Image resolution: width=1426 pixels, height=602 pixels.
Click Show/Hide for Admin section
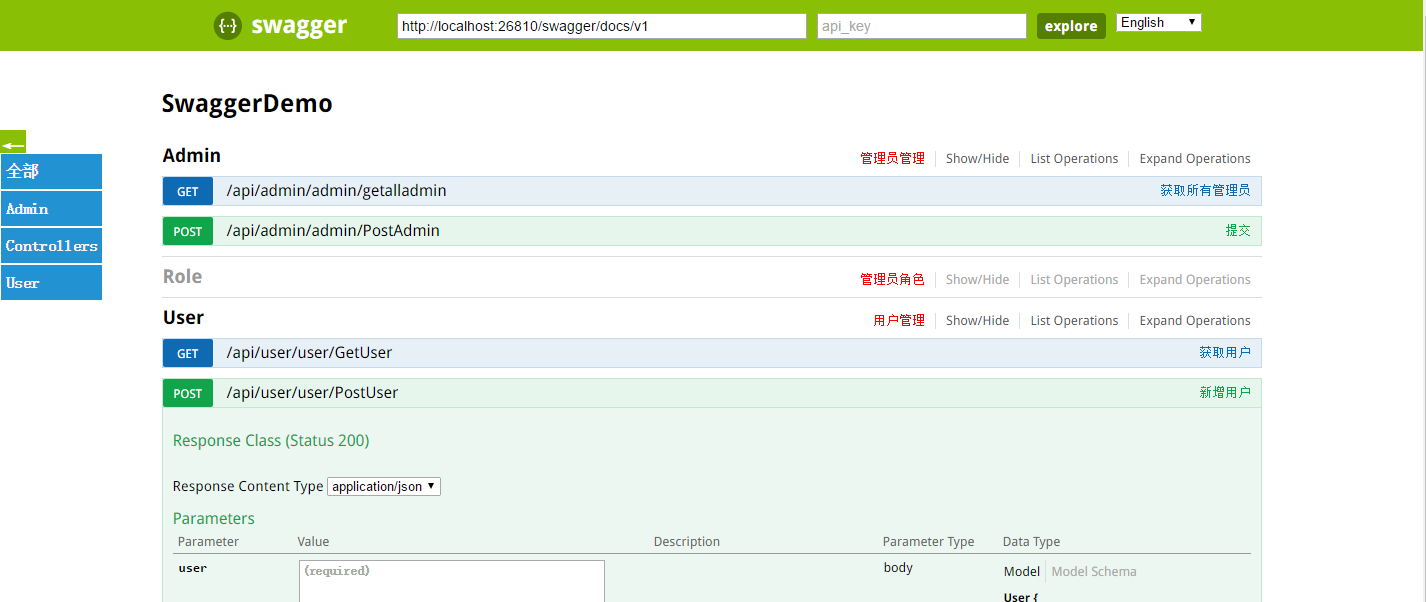(978, 158)
